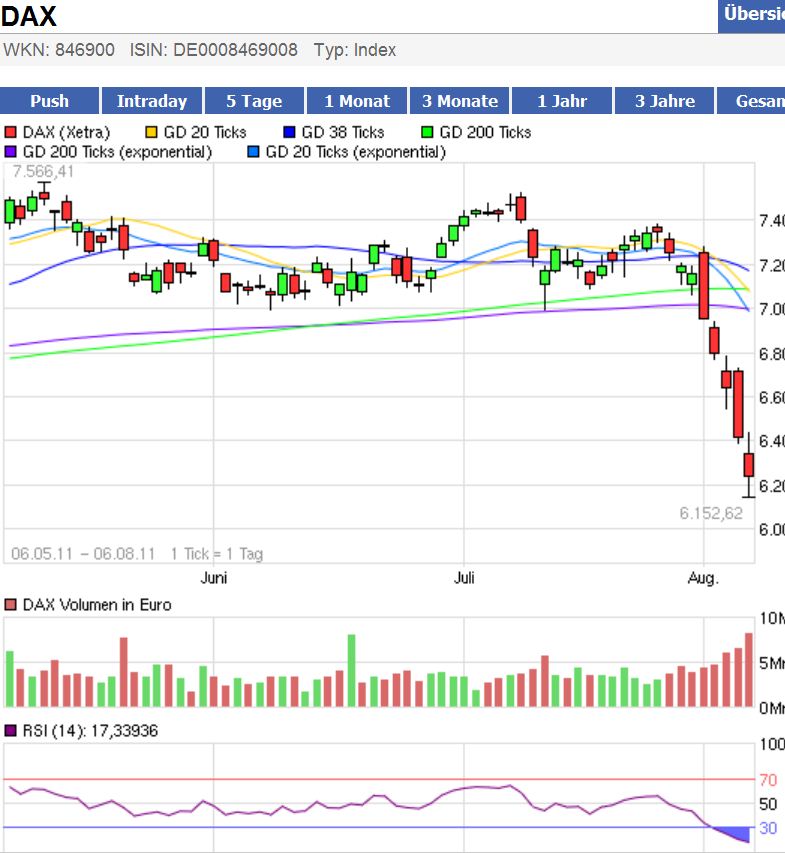Click the RSI 30 threshold label
The image size is (785, 853).
(x=768, y=828)
